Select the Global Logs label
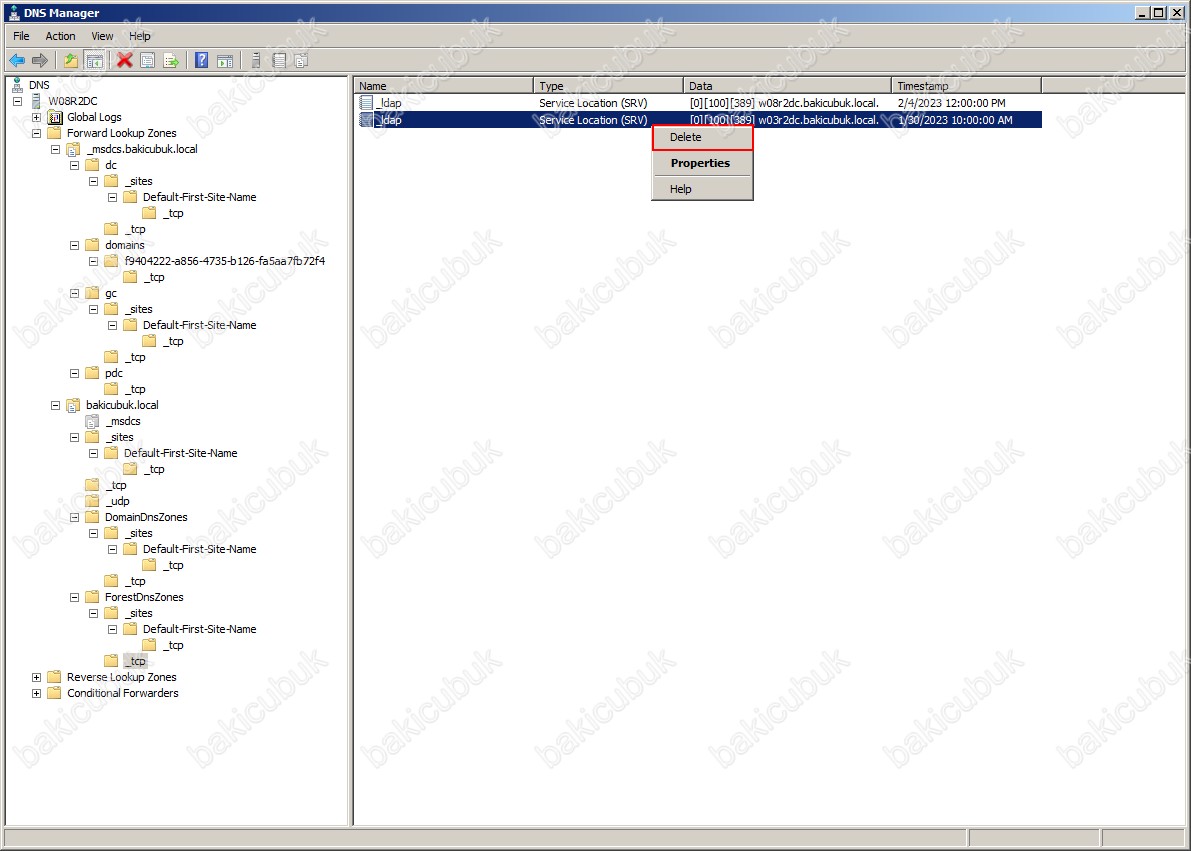 (94, 117)
